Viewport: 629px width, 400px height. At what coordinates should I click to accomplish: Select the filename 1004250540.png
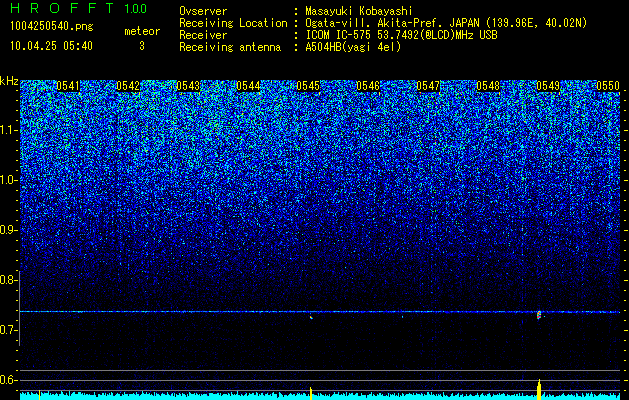click(x=51, y=26)
